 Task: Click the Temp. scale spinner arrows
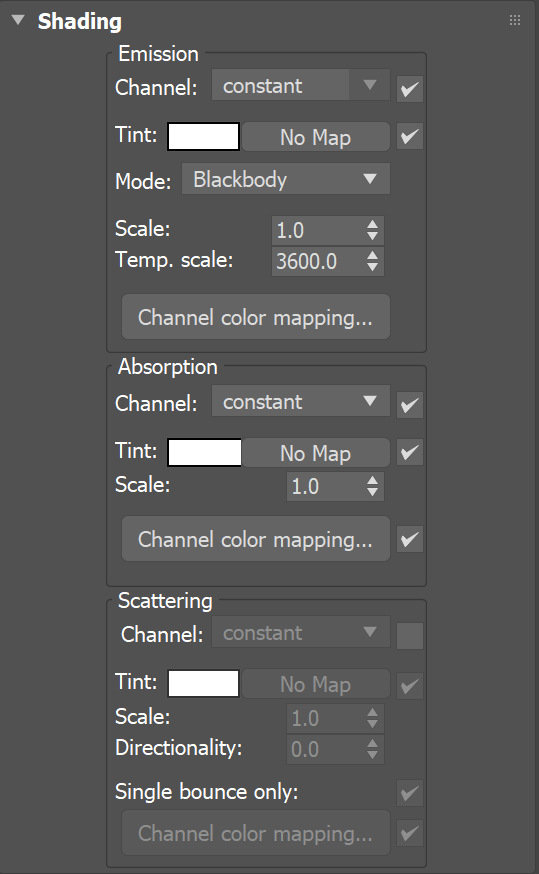pyautogui.click(x=372, y=261)
